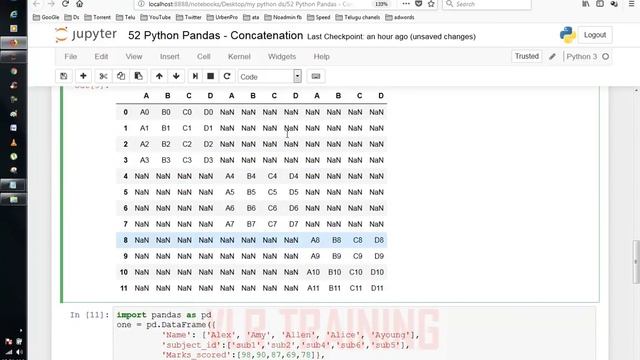Open the Twitter bookmarks folder
The height and width of the screenshot is (360, 640).
tap(189, 17)
